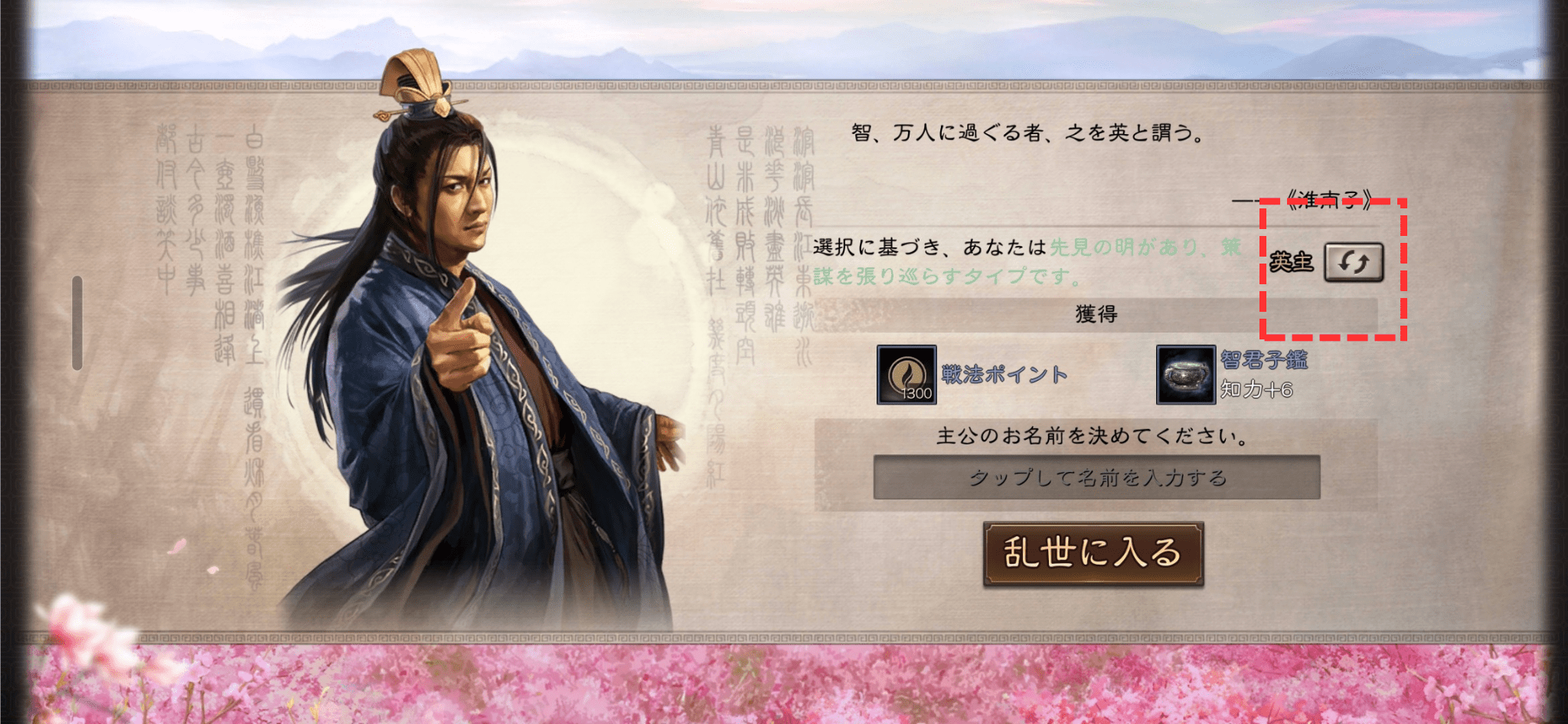Viewport: 1568px width, 724px height.
Task: Tap the grey handle on left edge
Action: [77, 323]
